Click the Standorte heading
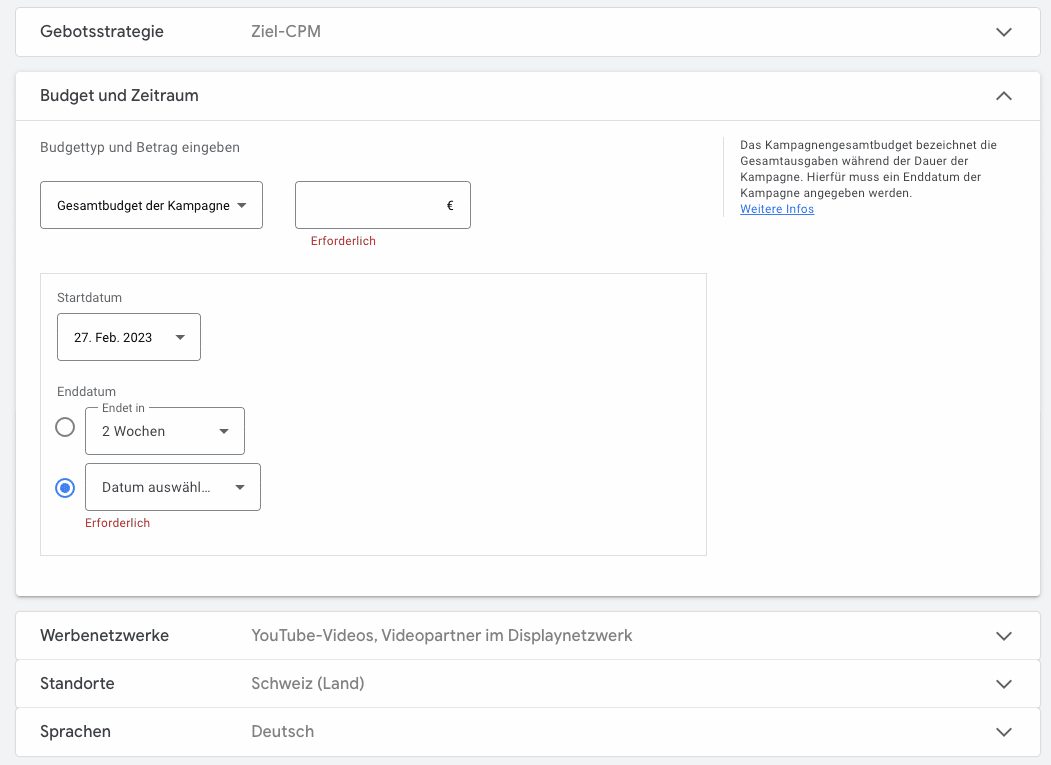This screenshot has width=1051, height=765. [x=77, y=683]
